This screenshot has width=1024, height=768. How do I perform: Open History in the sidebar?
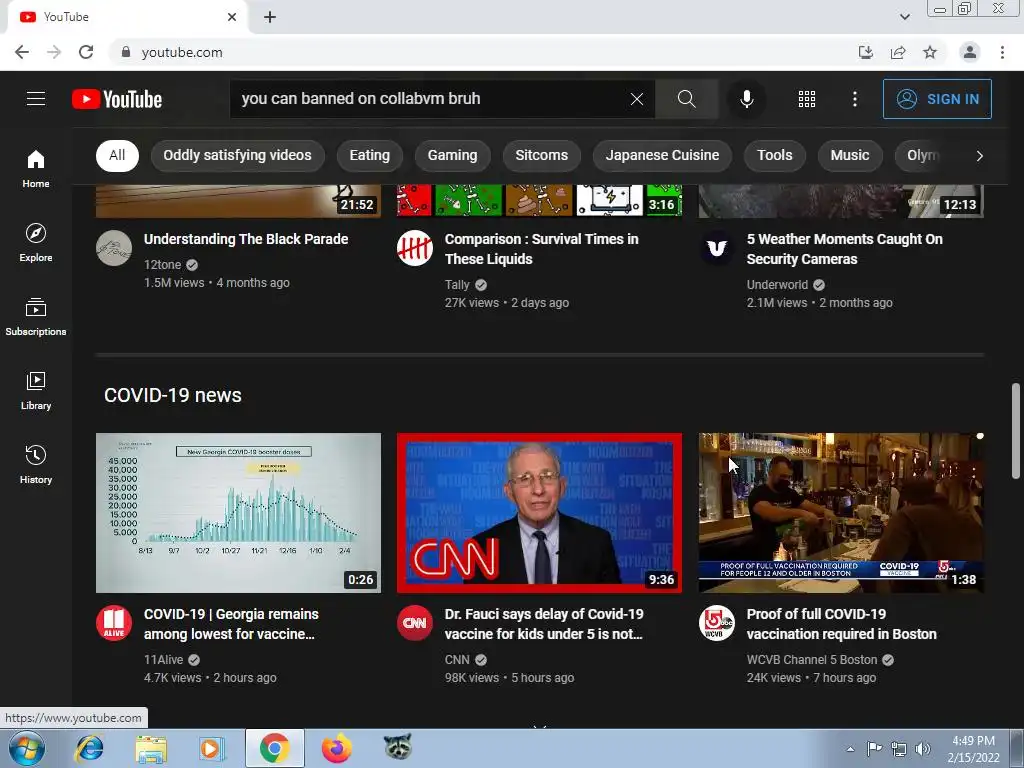pos(36,464)
